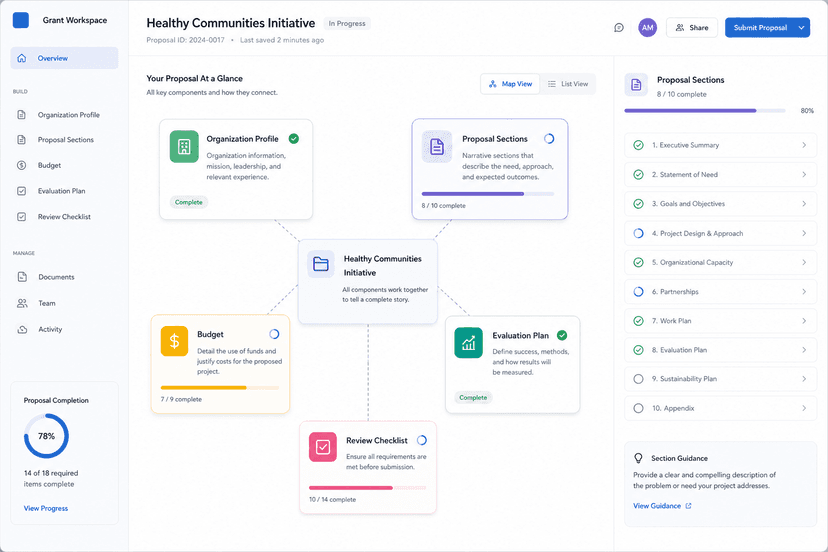Image resolution: width=828 pixels, height=552 pixels.
Task: Toggle status circle for 7. Work Plan
Action: pos(638,321)
